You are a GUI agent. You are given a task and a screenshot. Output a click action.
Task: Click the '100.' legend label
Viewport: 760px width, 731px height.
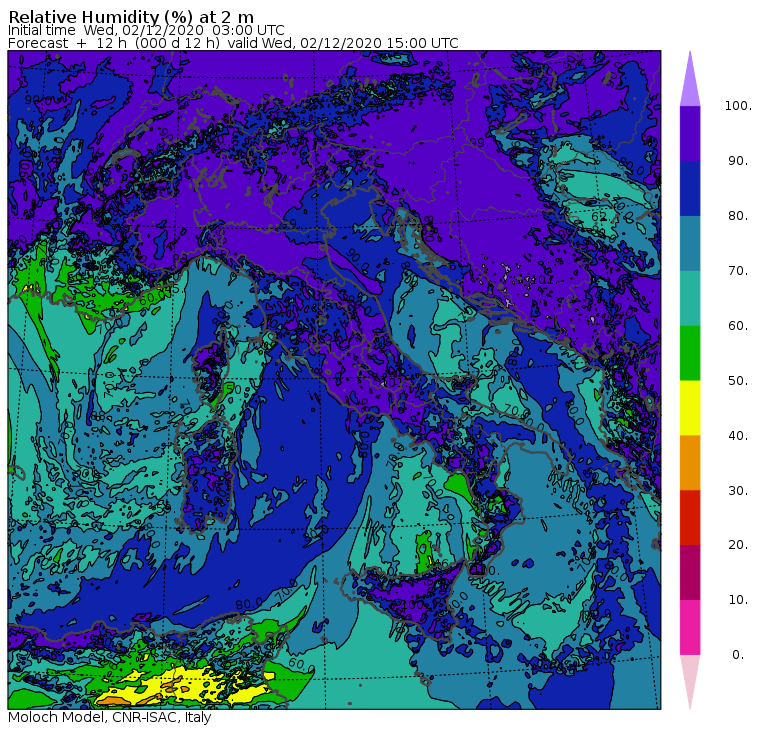pyautogui.click(x=738, y=106)
